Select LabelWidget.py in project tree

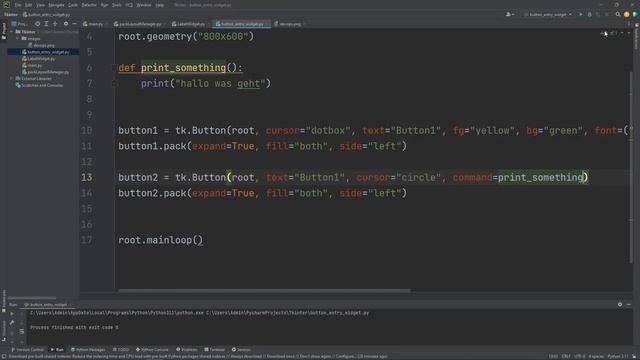[x=39, y=59]
